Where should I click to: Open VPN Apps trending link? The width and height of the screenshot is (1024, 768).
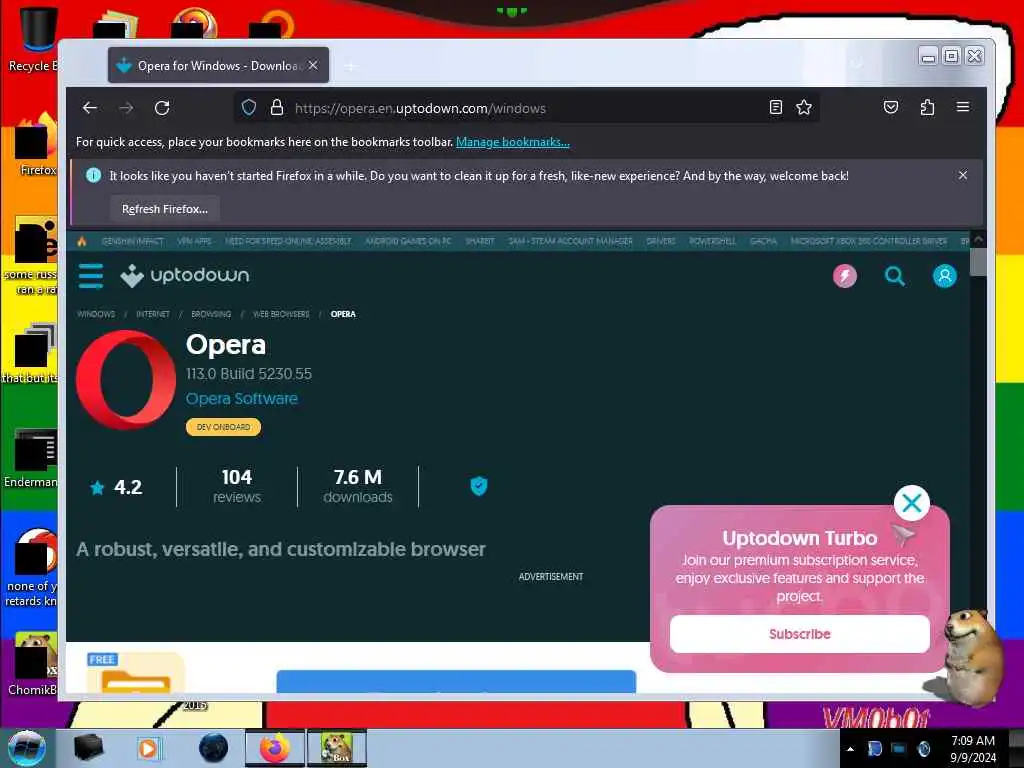point(195,241)
